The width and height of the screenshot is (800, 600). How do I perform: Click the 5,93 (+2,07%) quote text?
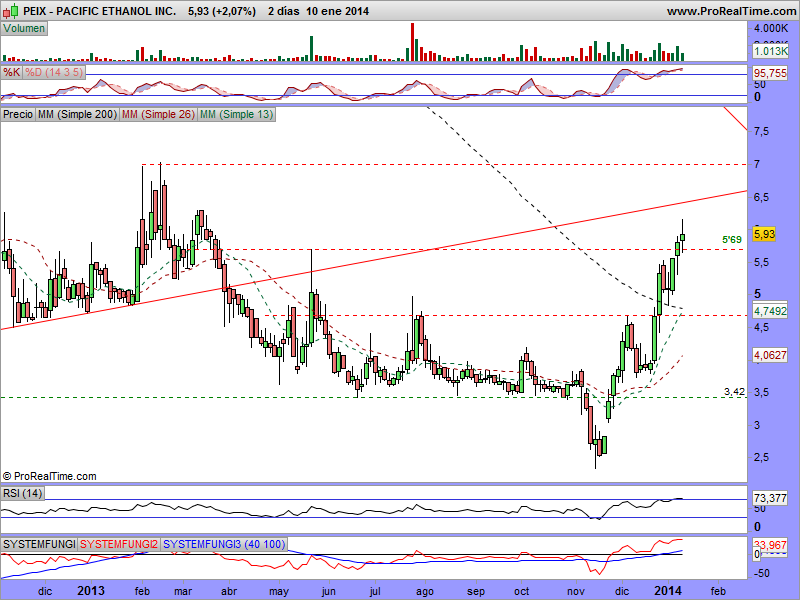coord(222,11)
